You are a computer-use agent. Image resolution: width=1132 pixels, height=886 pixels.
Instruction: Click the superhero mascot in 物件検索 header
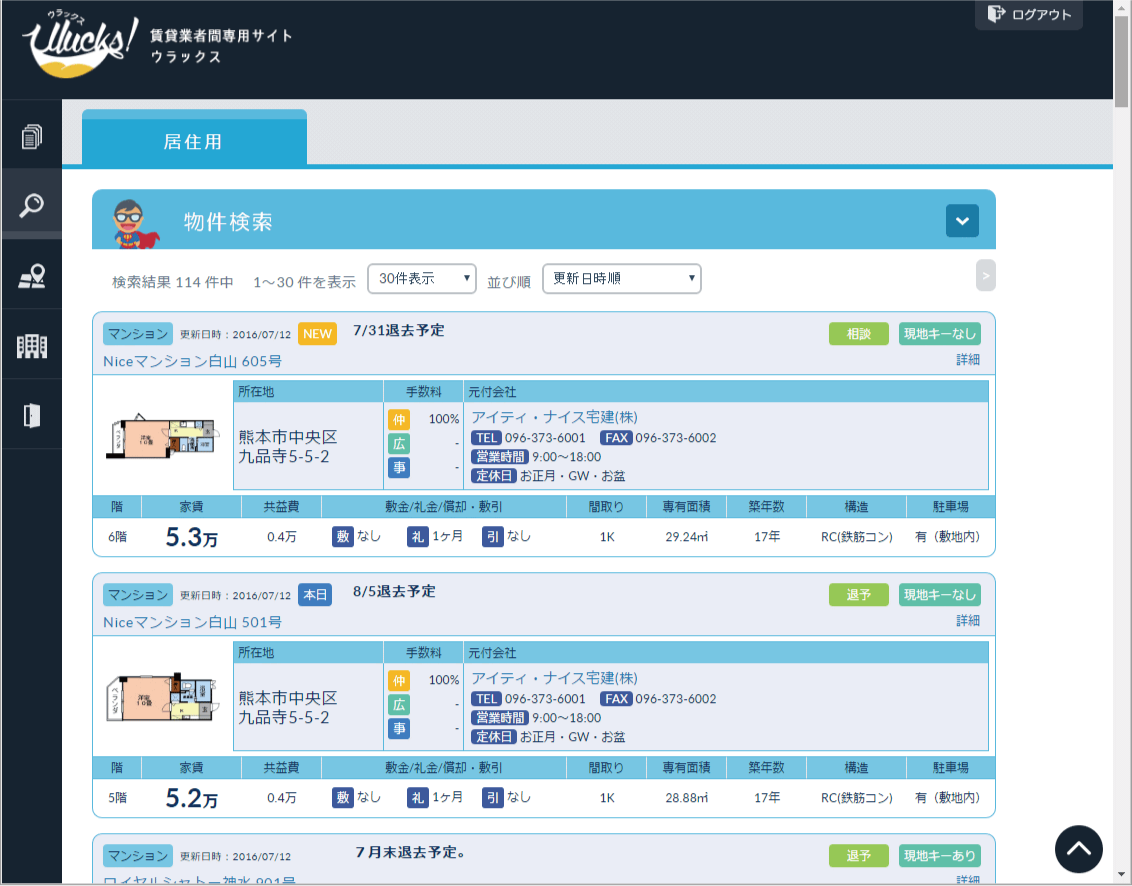[x=134, y=225]
